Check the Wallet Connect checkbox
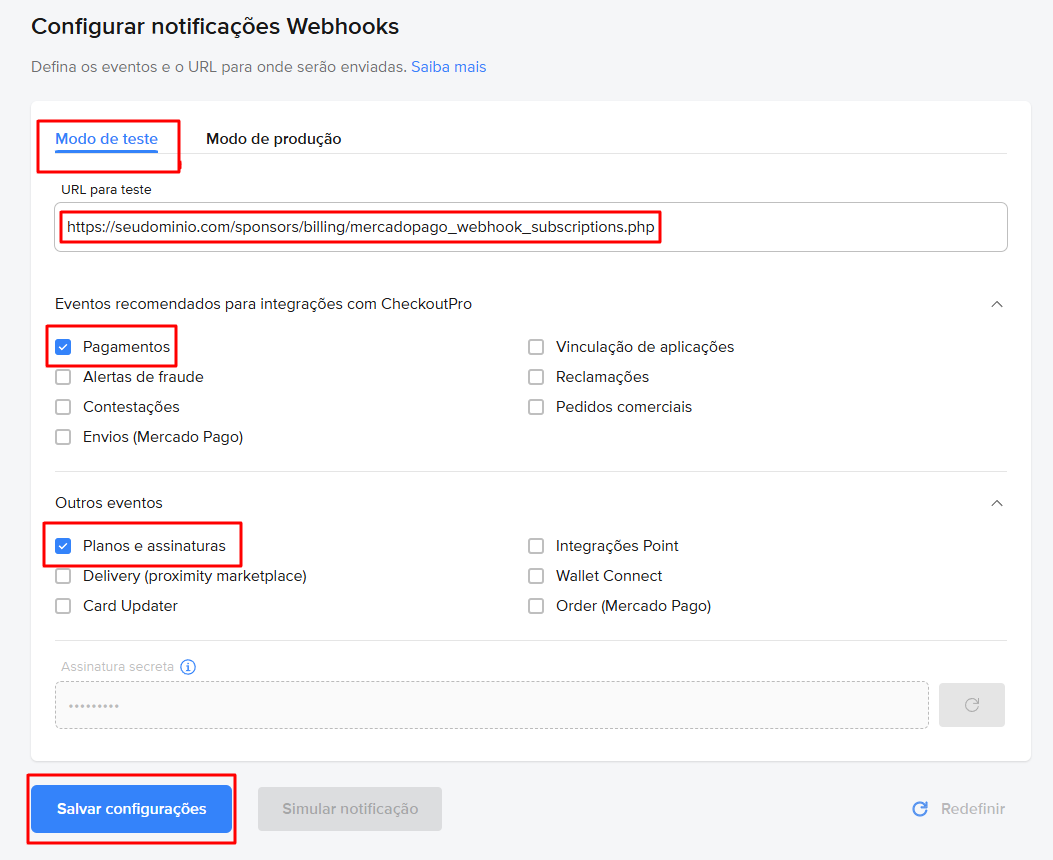Image resolution: width=1053 pixels, height=860 pixels. pos(537,576)
